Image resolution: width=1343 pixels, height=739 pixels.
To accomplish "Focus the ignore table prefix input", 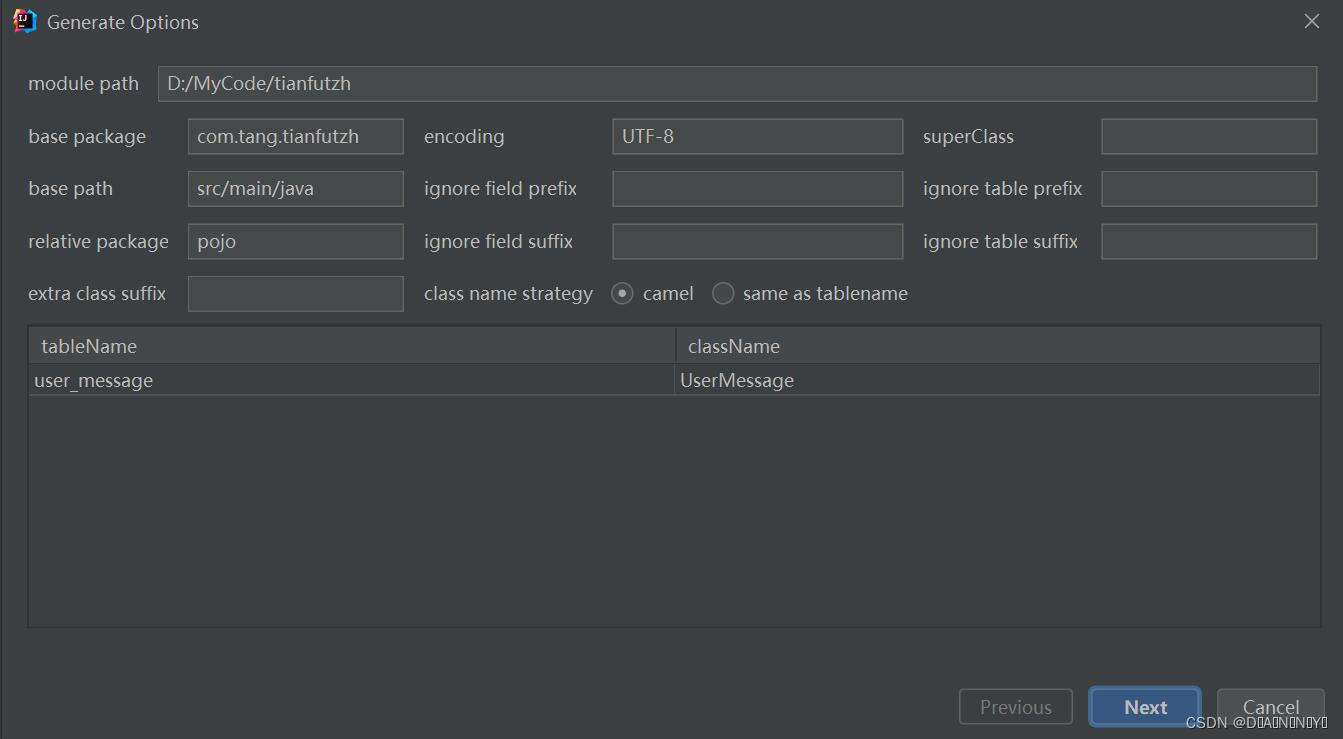I will [x=1209, y=189].
